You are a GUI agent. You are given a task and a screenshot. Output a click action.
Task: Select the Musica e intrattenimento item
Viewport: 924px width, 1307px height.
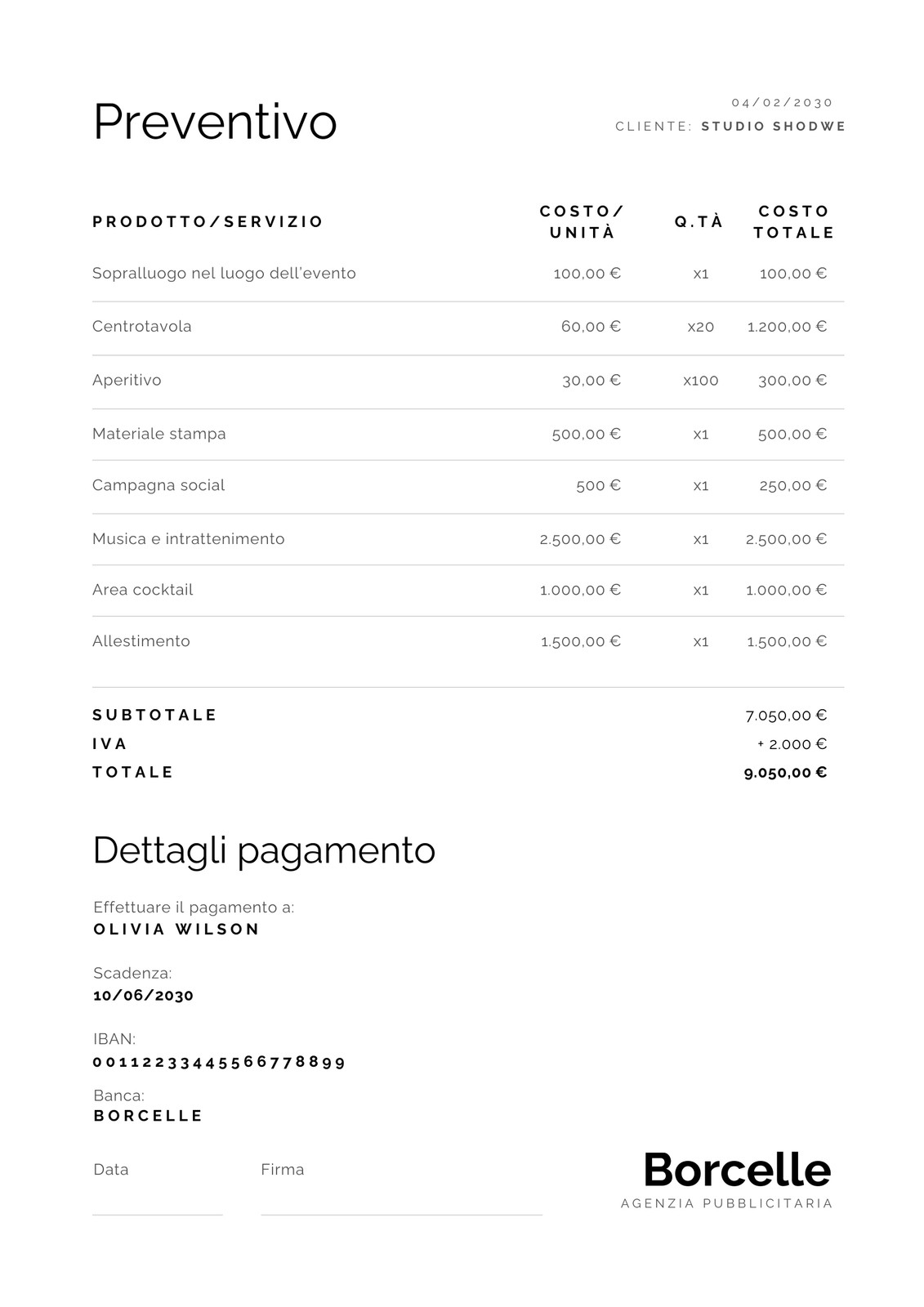[x=189, y=538]
